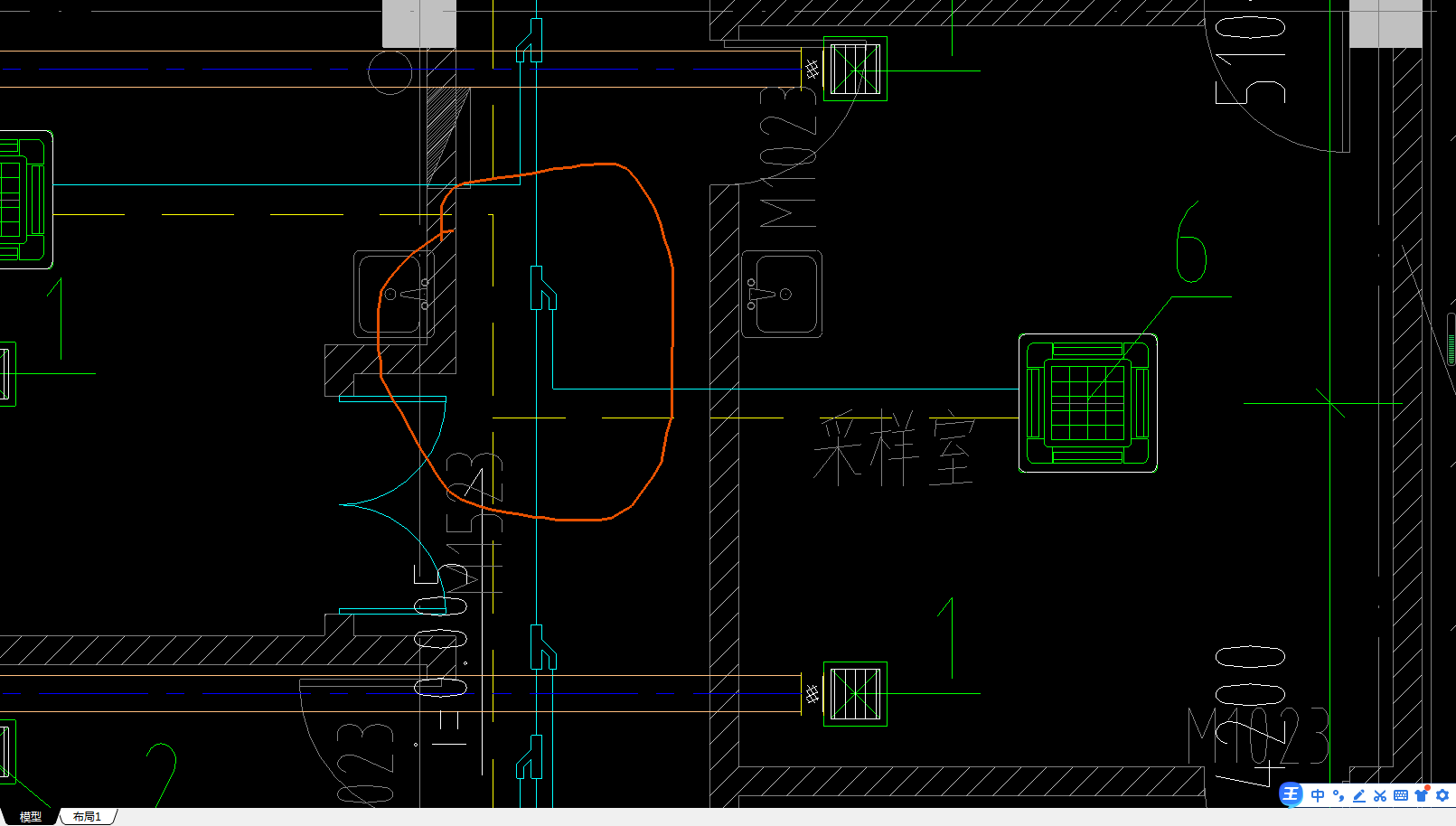Select the circle on the top duct

390,72
